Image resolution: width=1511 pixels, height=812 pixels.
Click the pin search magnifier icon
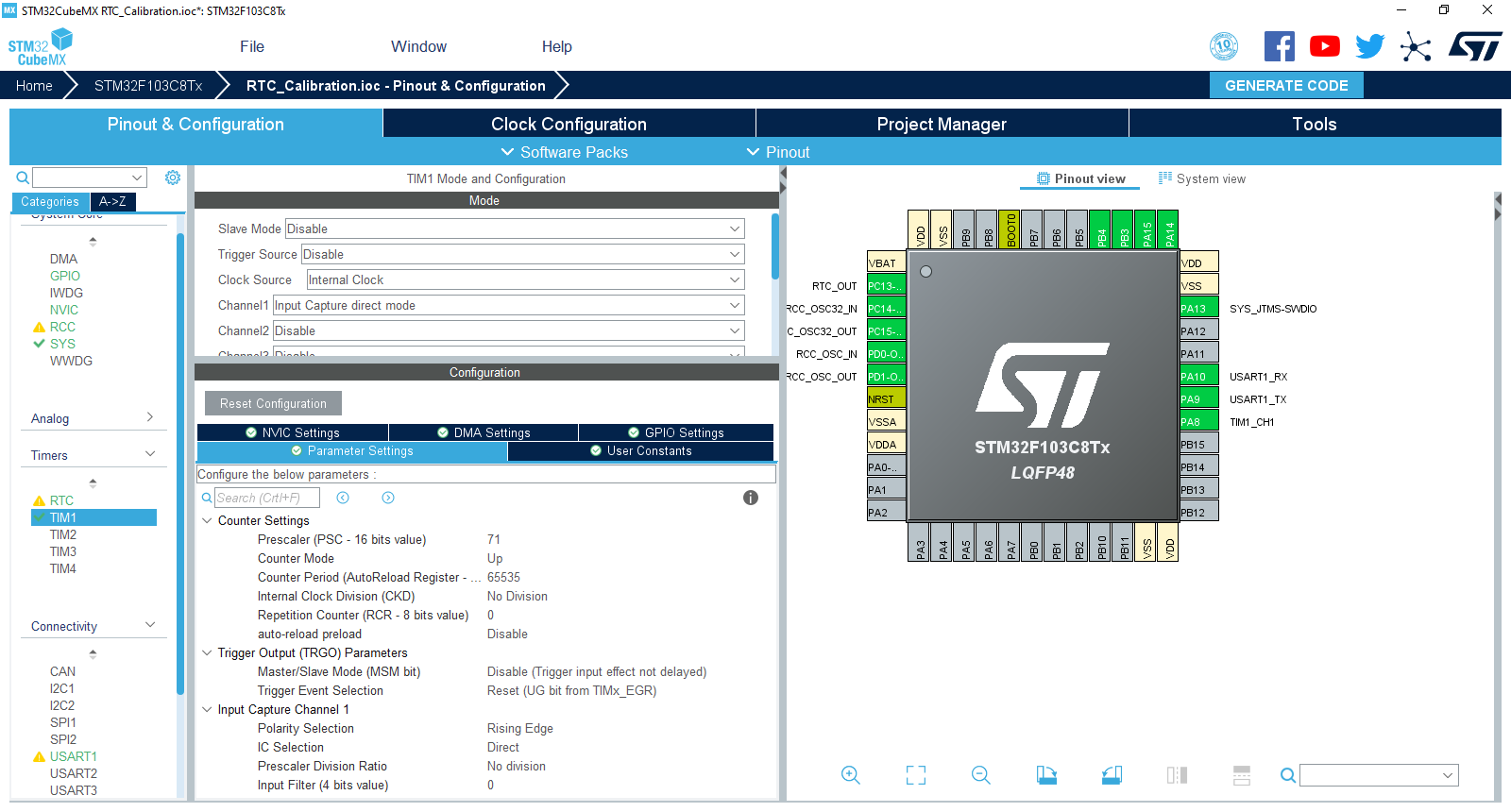pyautogui.click(x=1288, y=775)
